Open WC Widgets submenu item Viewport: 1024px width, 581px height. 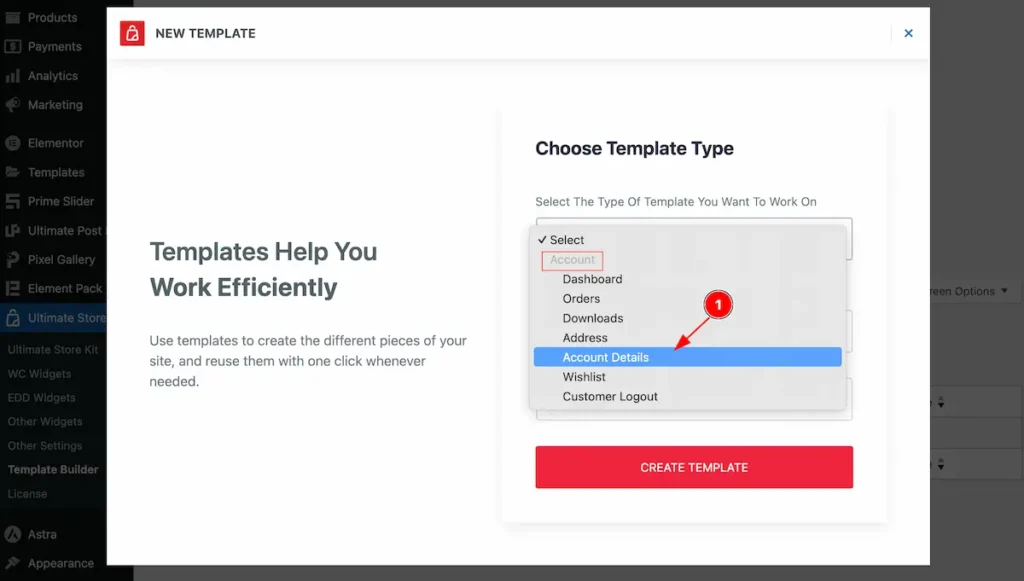39,374
